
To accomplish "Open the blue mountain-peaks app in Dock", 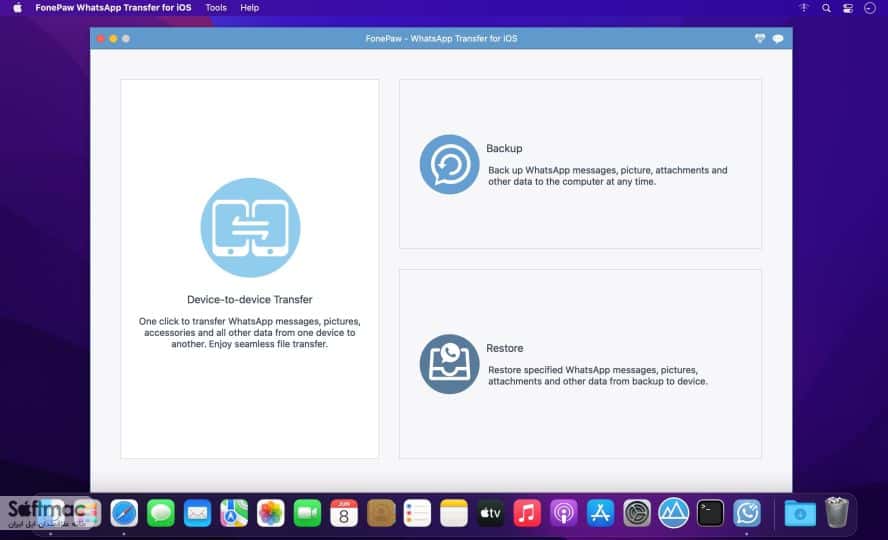I will (673, 513).
